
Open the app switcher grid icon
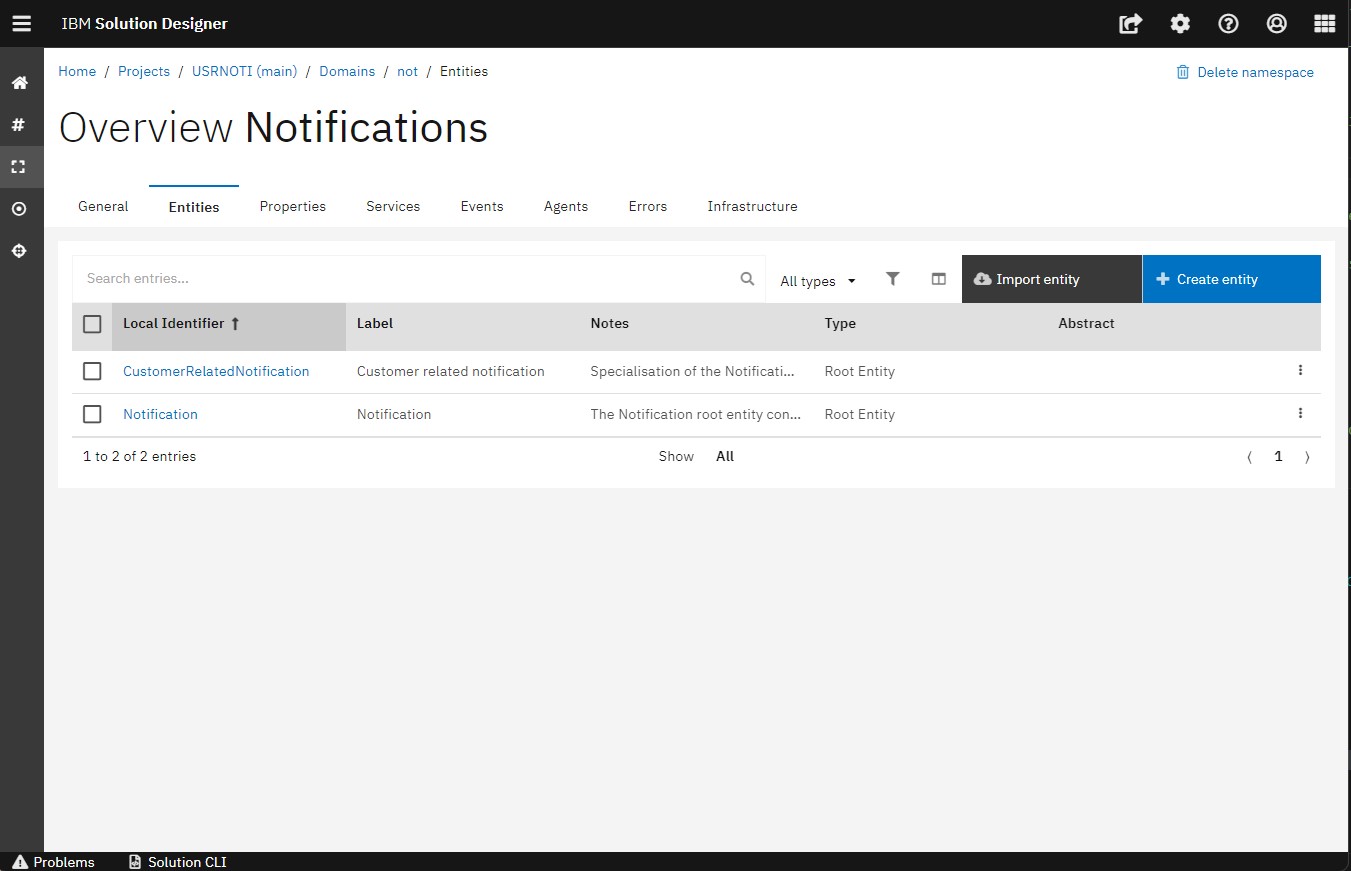tap(1324, 24)
